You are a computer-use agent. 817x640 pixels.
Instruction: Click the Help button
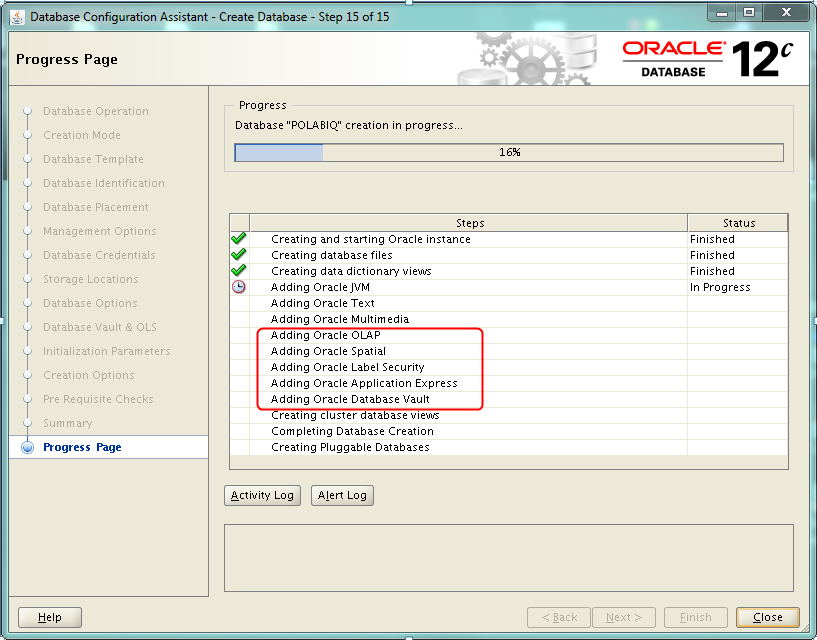(x=49, y=617)
